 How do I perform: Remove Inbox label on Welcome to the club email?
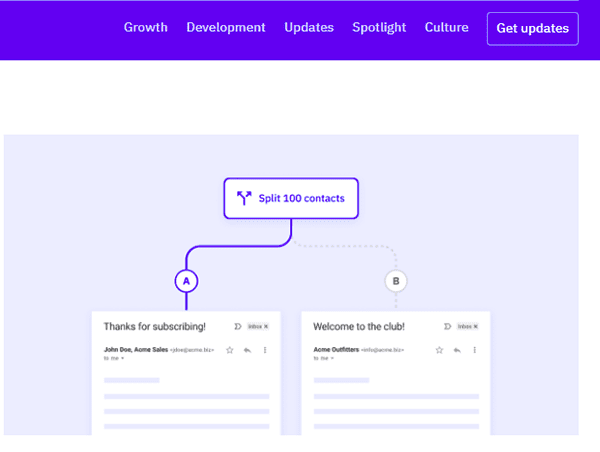click(x=476, y=326)
